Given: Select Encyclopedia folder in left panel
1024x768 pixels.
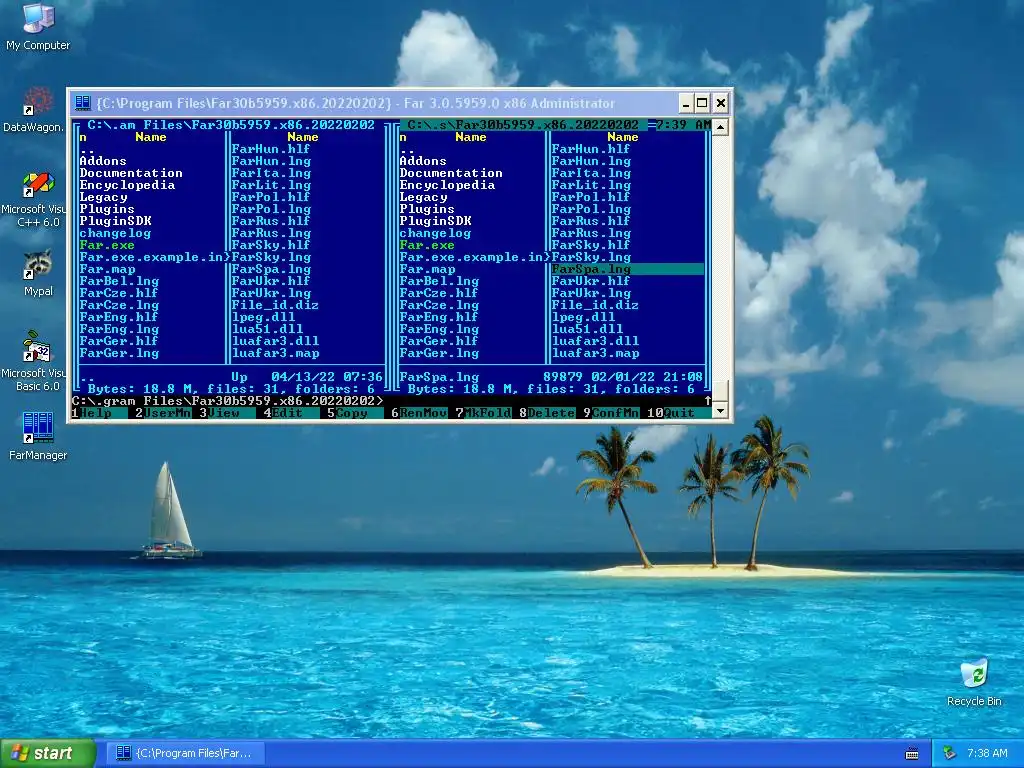Looking at the screenshot, I should pyautogui.click(x=127, y=185).
